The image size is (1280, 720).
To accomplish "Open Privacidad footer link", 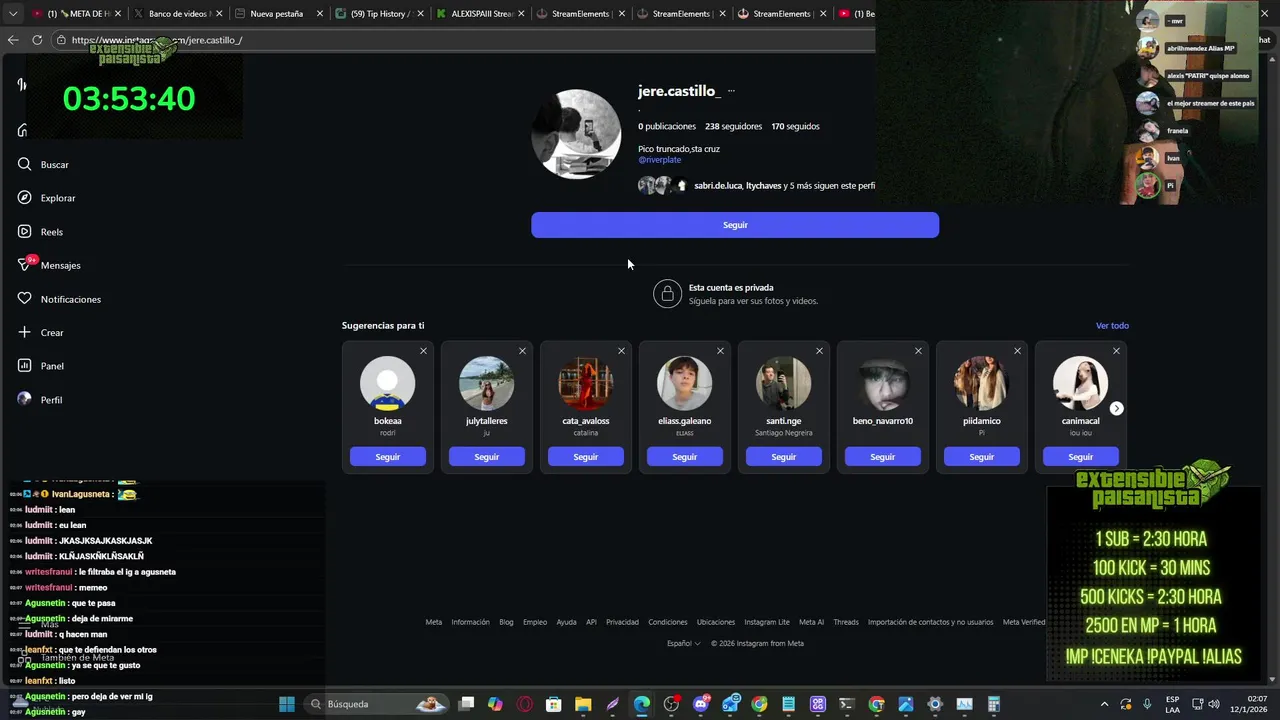I will coord(622,622).
